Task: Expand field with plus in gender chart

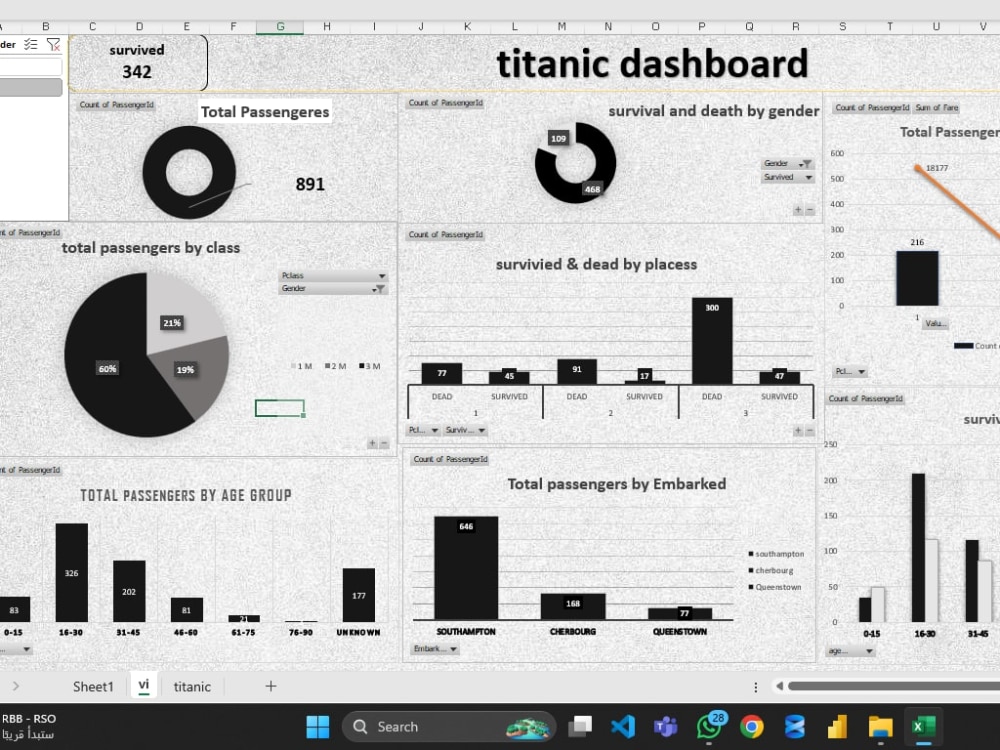Action: coord(798,210)
